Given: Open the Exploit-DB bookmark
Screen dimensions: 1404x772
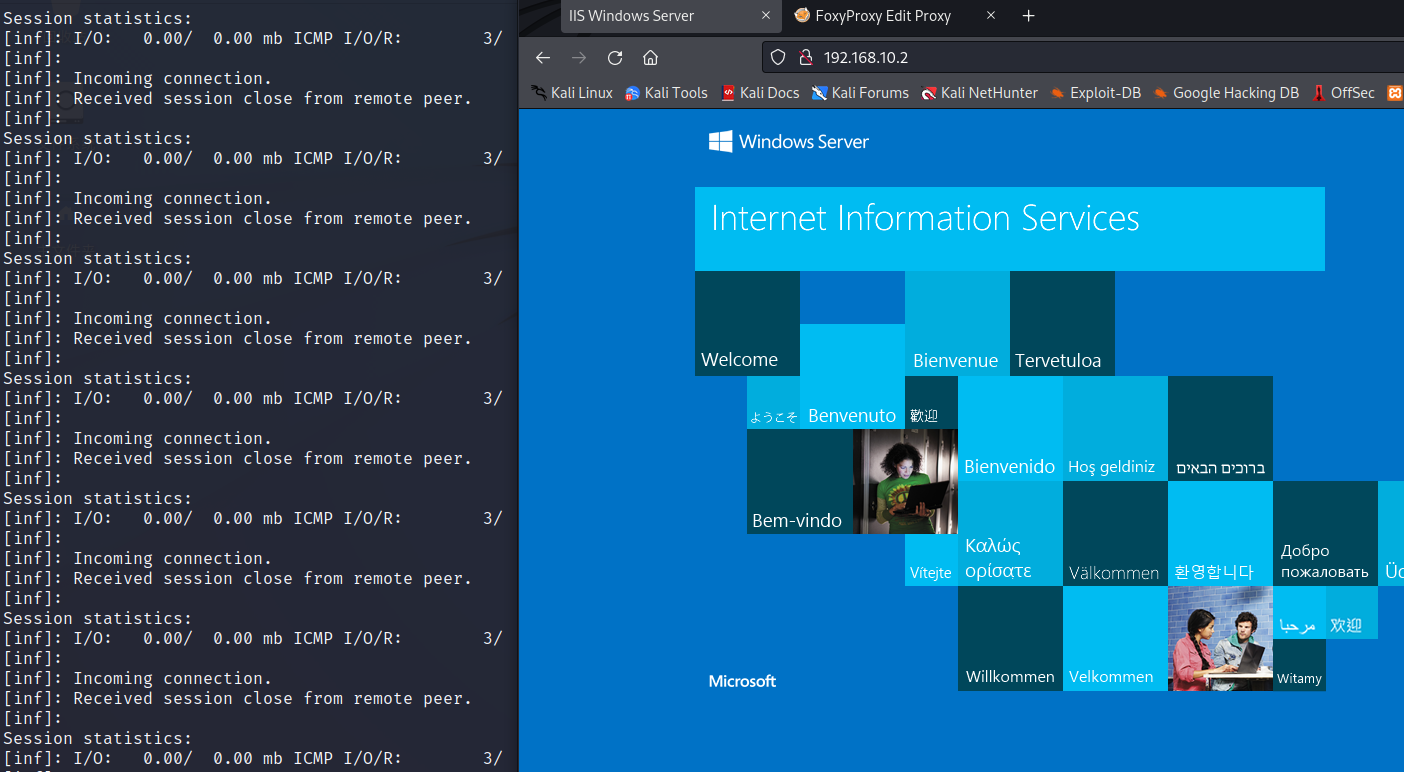Looking at the screenshot, I should pos(1095,93).
